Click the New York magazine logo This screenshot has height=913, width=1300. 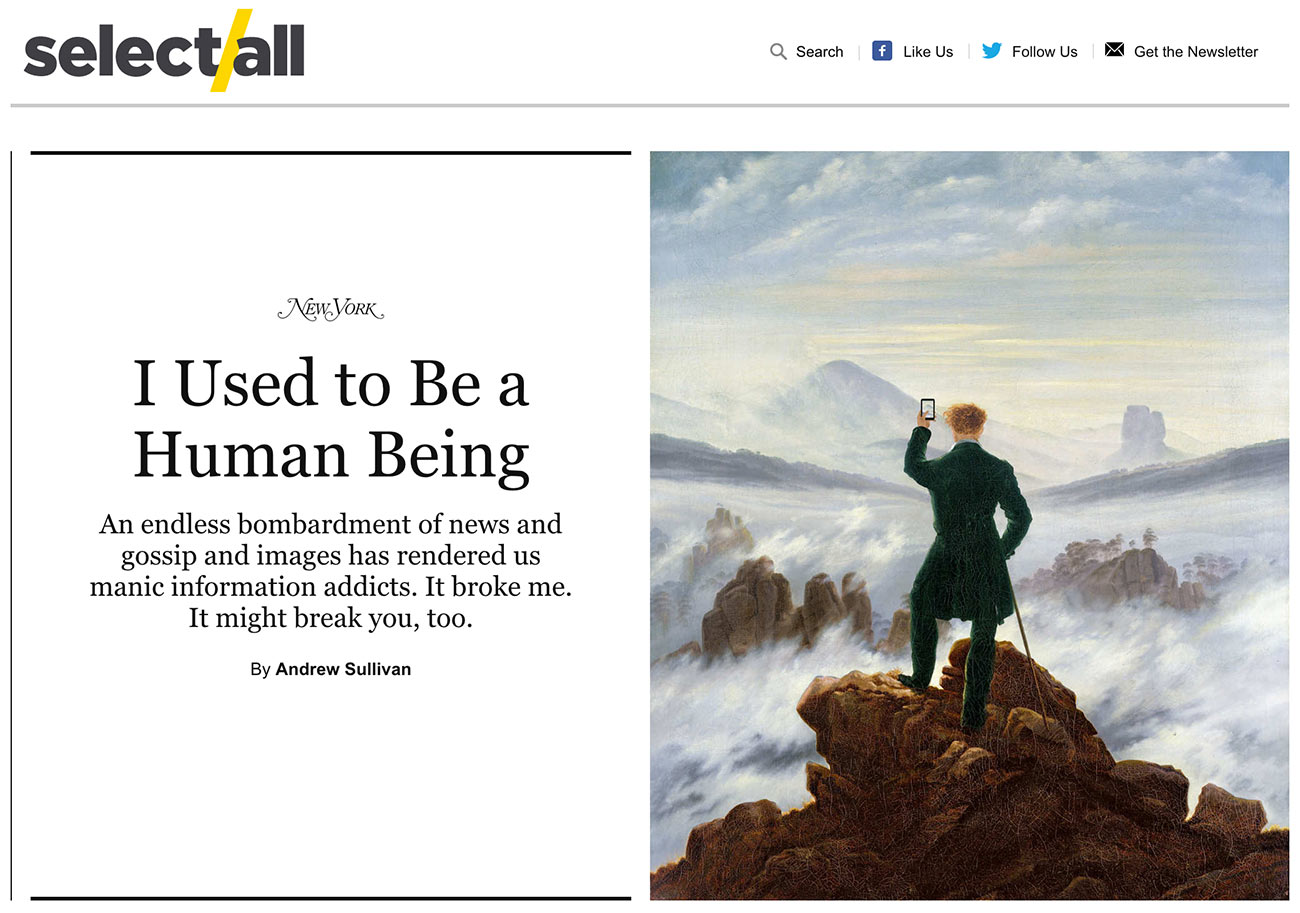tap(331, 309)
